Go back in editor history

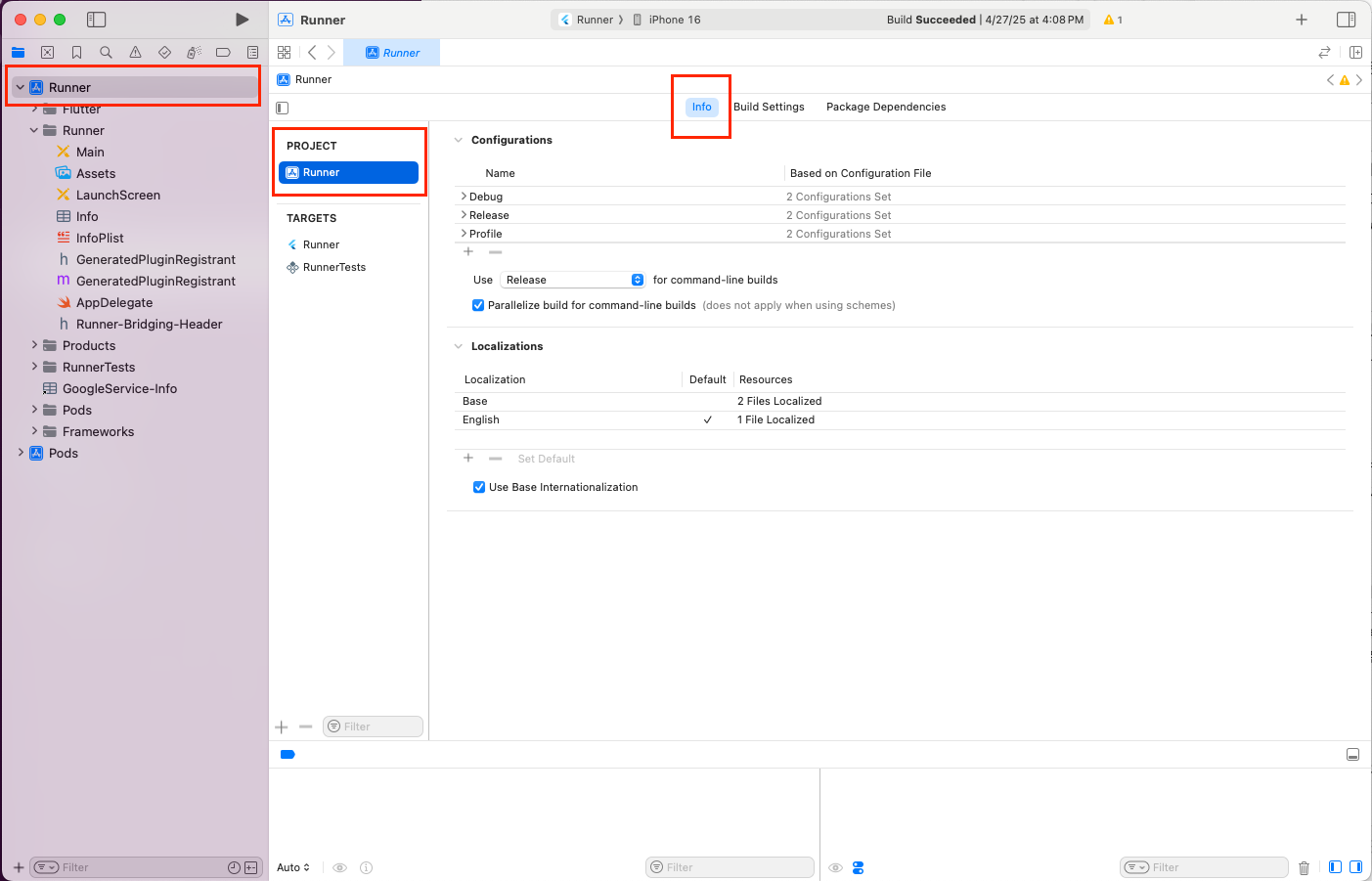tap(312, 52)
